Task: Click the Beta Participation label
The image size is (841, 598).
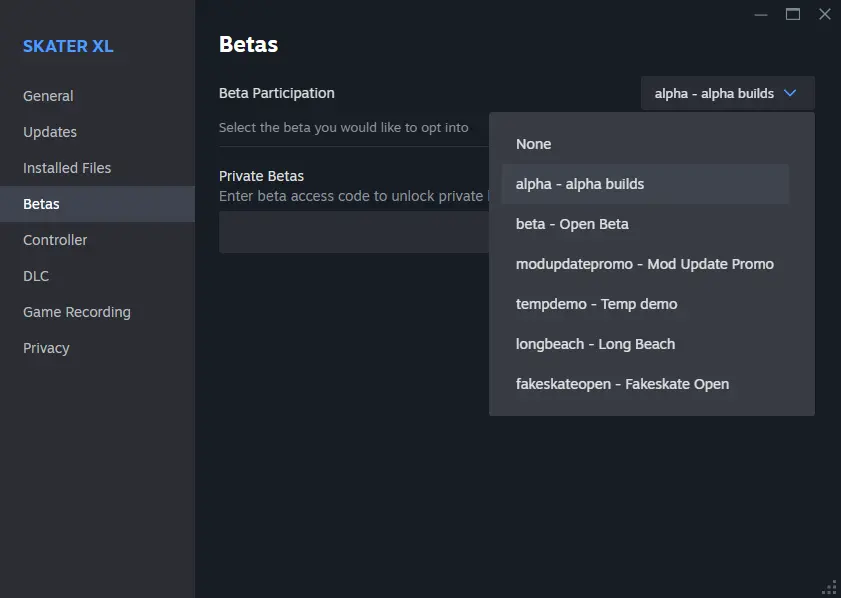Action: pyautogui.click(x=277, y=93)
